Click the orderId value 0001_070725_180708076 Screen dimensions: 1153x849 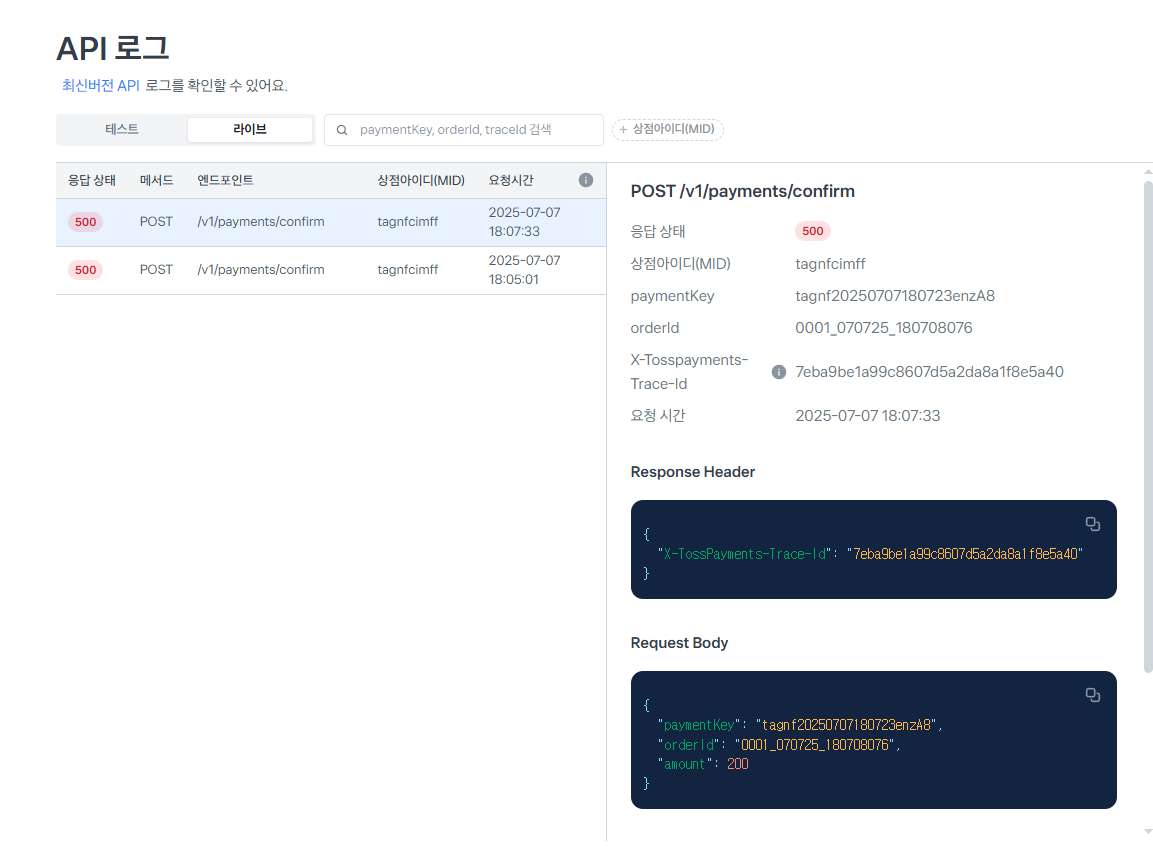tap(884, 328)
